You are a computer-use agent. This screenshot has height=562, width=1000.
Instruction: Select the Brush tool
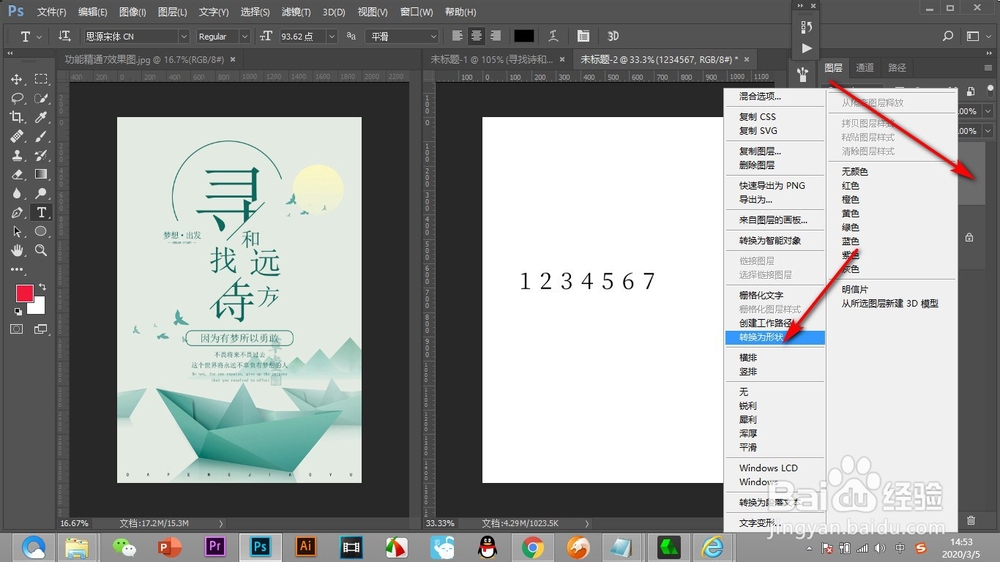[41, 137]
